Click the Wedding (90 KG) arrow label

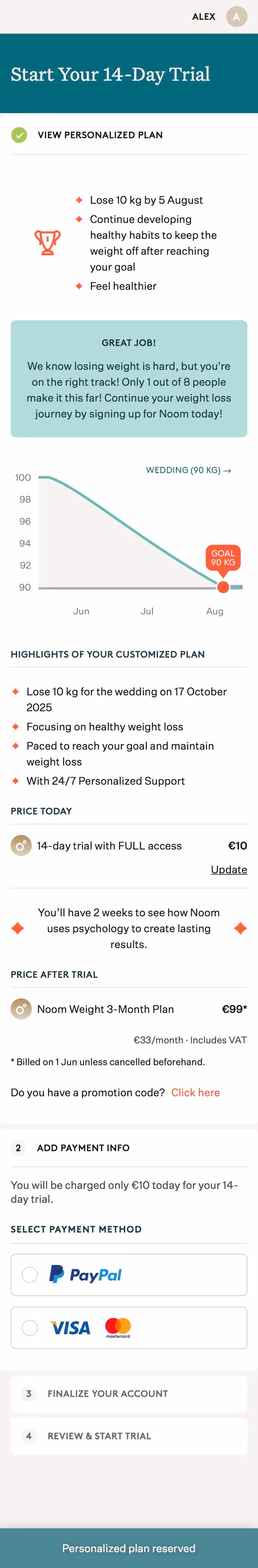click(x=189, y=470)
